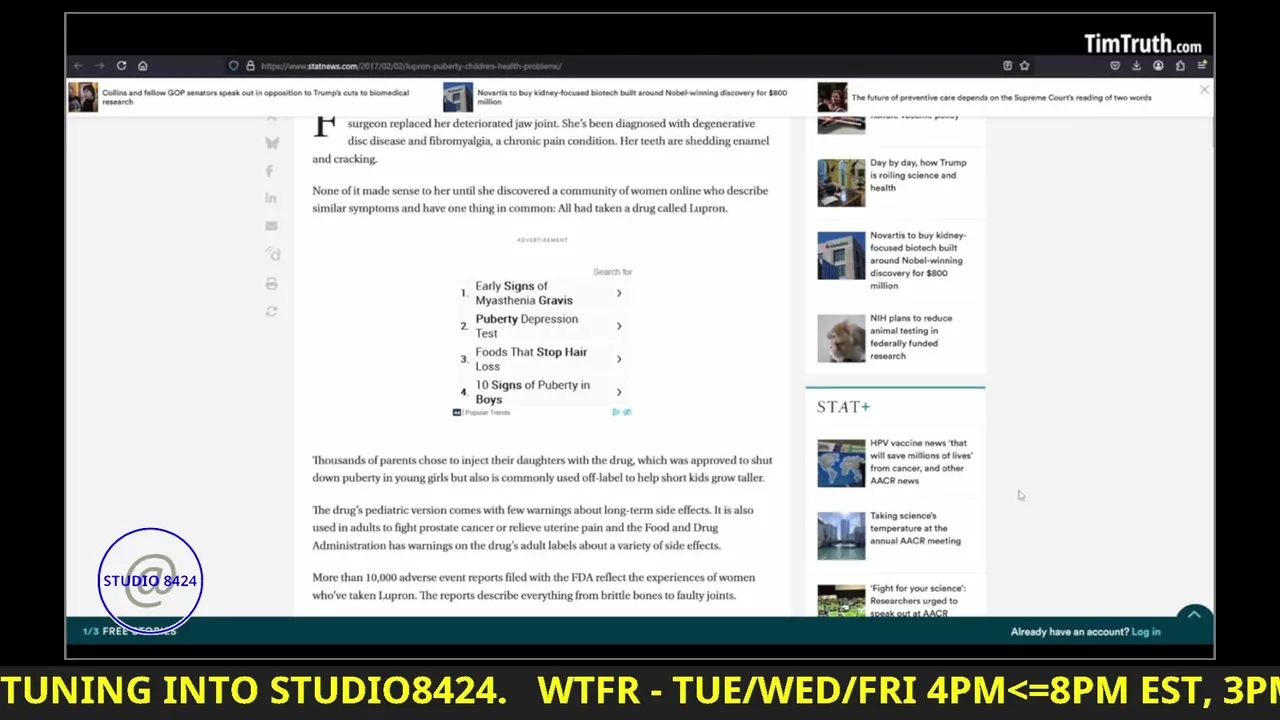Open 10 Signs of Puberty in Boys ad

532,392
